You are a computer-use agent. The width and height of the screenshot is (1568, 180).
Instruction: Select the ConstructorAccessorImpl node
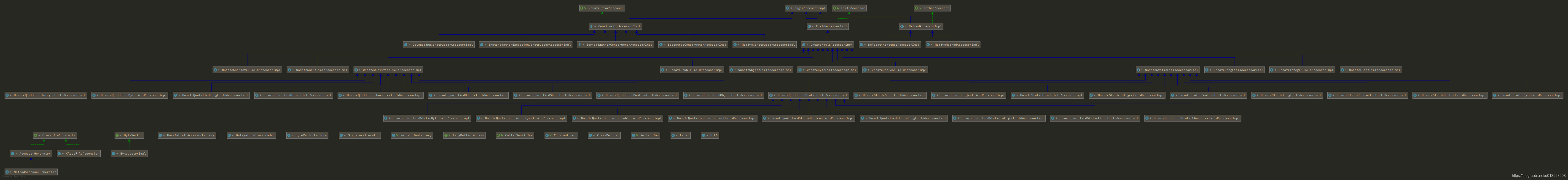(615, 26)
